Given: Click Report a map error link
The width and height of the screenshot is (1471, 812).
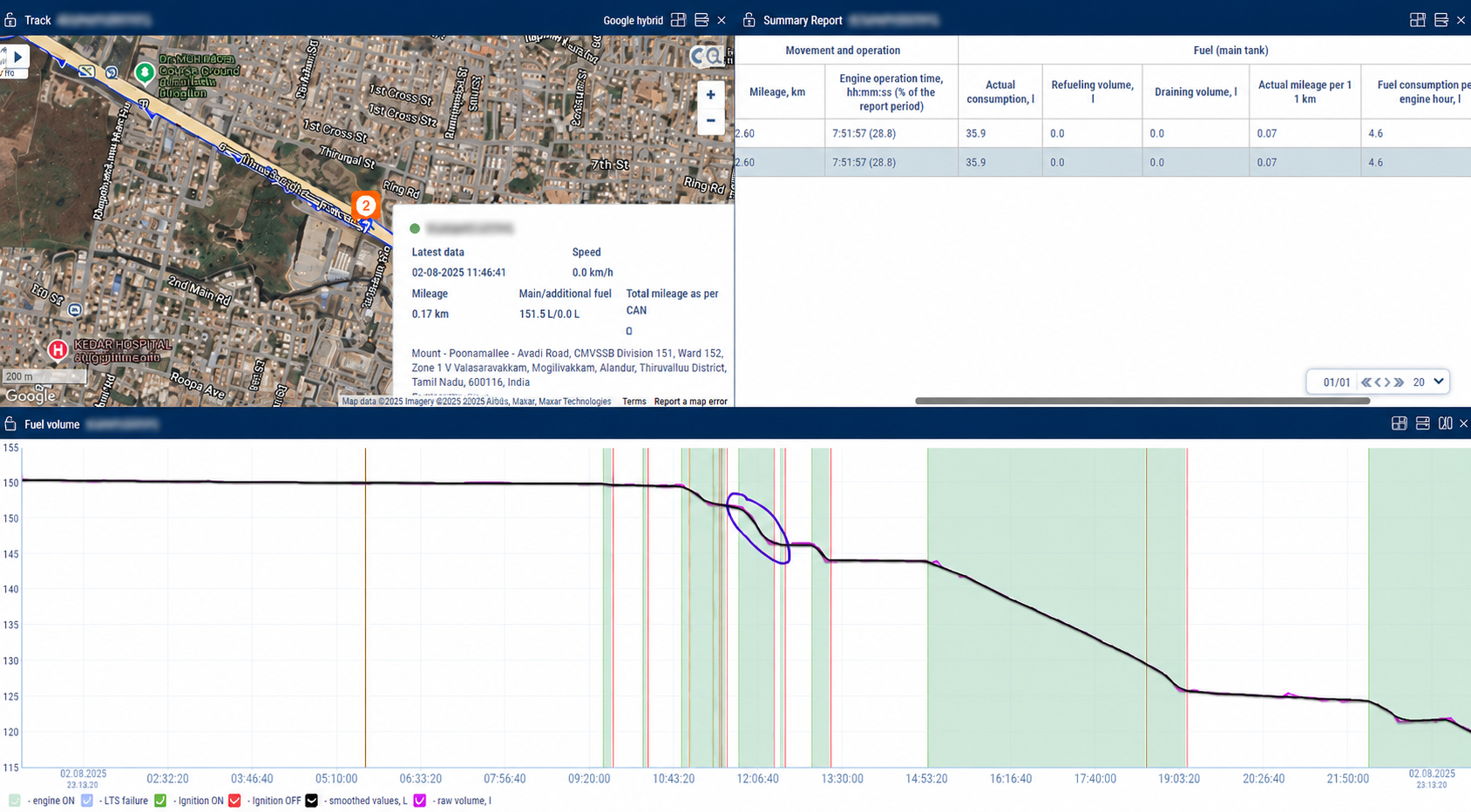Looking at the screenshot, I should click(691, 402).
